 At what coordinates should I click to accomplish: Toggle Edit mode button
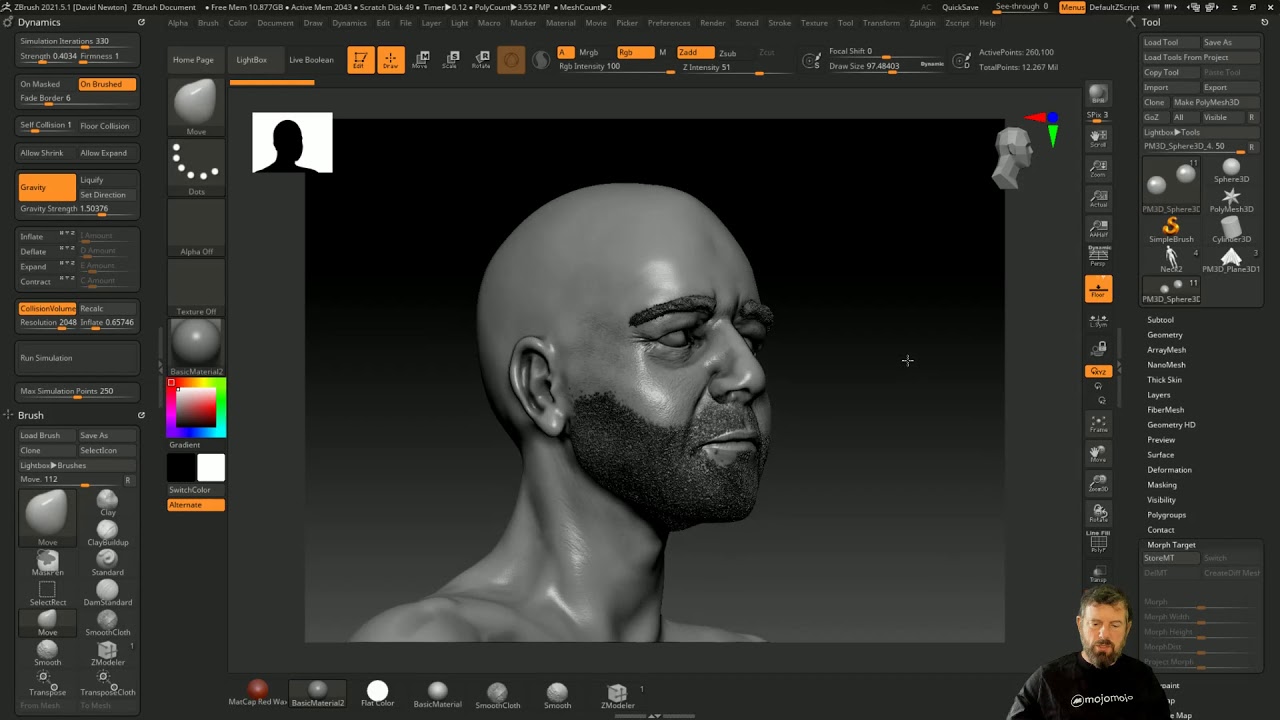360,60
